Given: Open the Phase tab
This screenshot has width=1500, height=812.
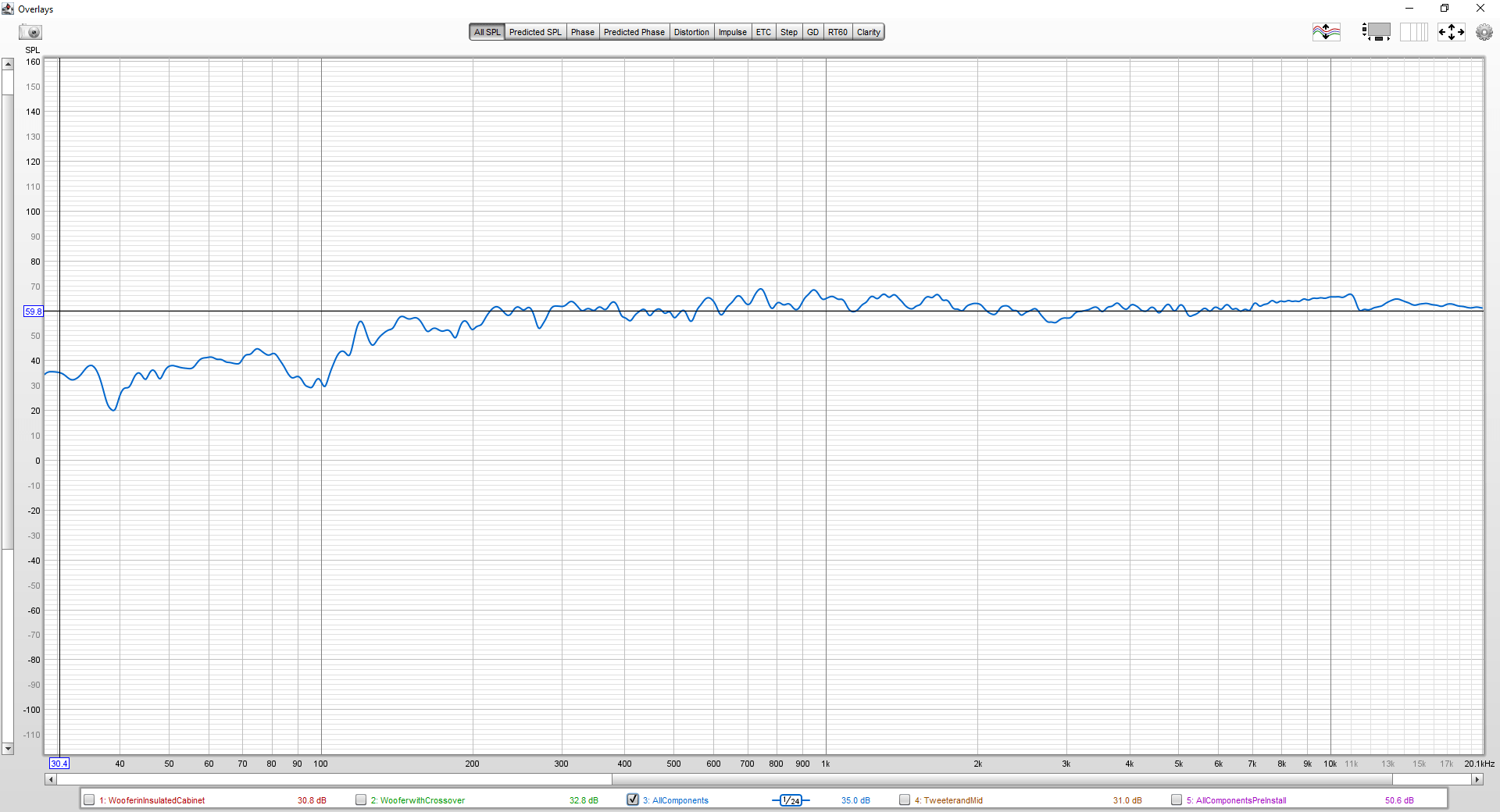Looking at the screenshot, I should pyautogui.click(x=583, y=32).
